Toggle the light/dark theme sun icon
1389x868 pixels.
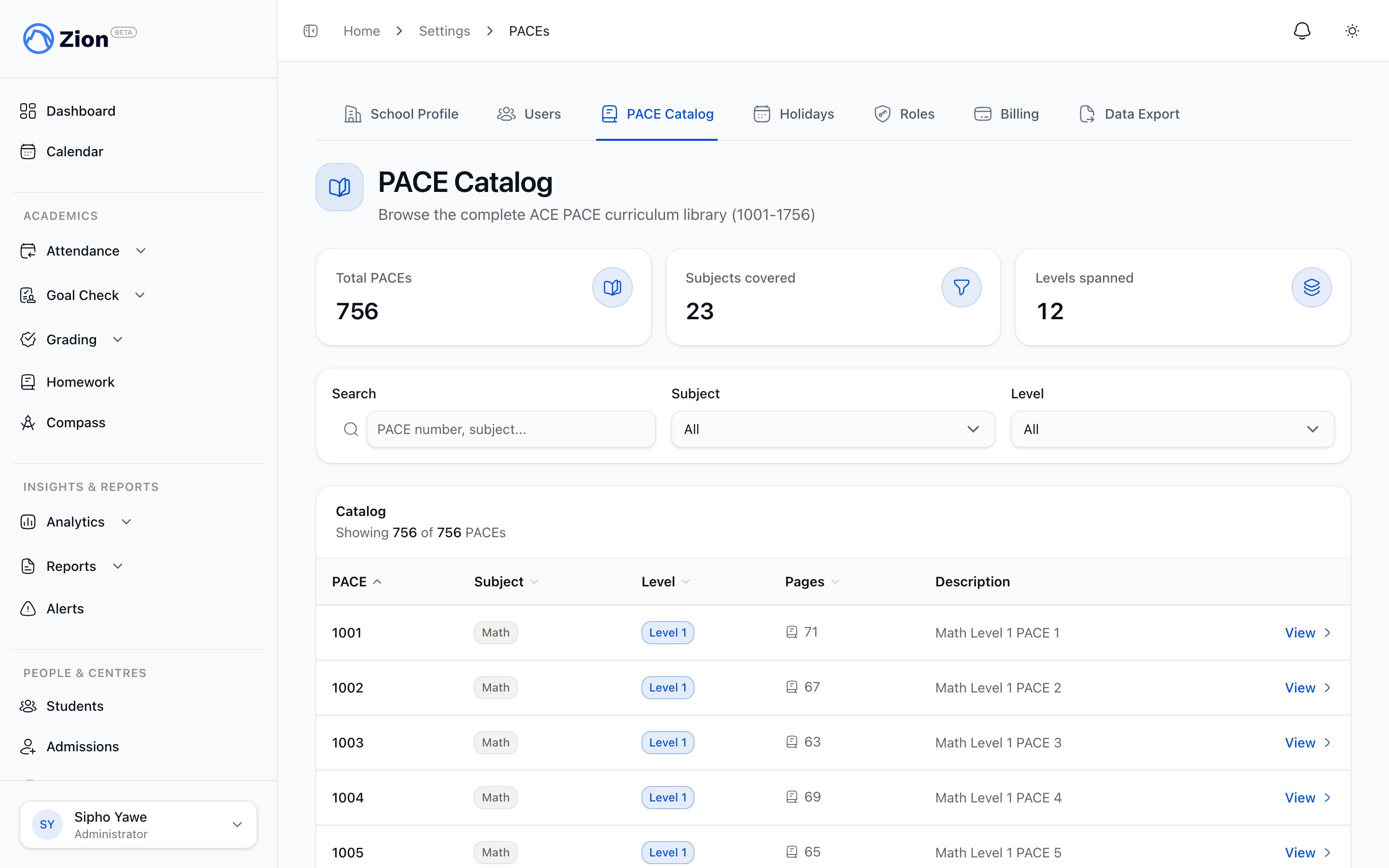[1352, 31]
